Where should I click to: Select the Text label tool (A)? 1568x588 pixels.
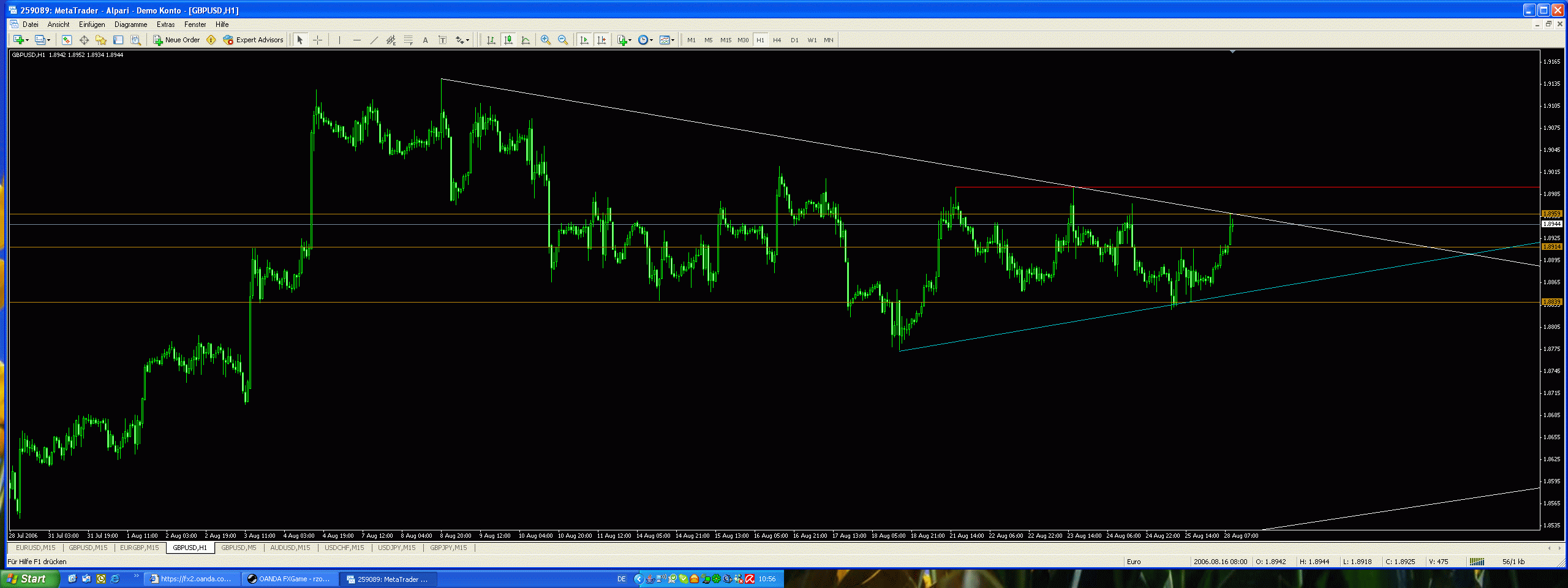[425, 40]
